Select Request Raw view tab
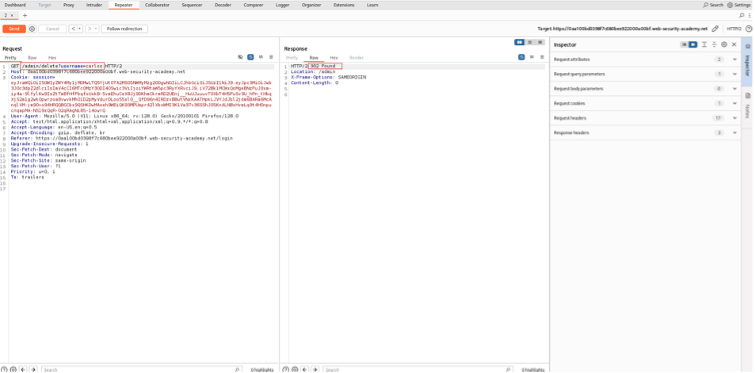The width and height of the screenshot is (755, 373). pyautogui.click(x=32, y=58)
